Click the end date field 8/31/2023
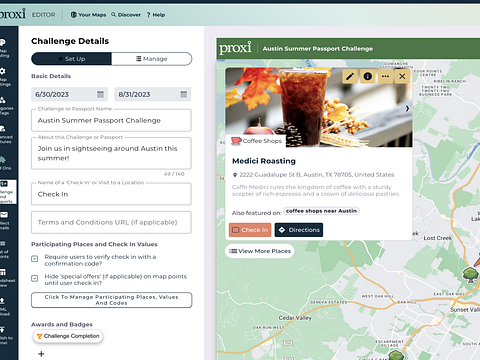This screenshot has width=480, height=360. point(153,94)
